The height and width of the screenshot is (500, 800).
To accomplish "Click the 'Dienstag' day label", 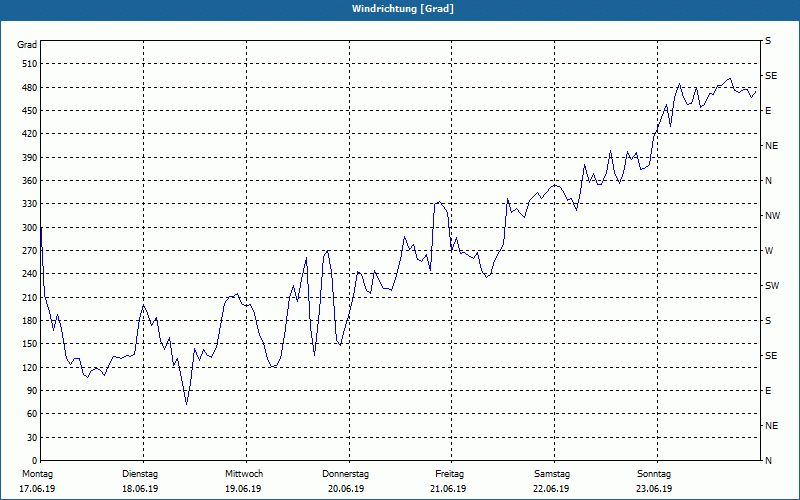I will pyautogui.click(x=140, y=474).
